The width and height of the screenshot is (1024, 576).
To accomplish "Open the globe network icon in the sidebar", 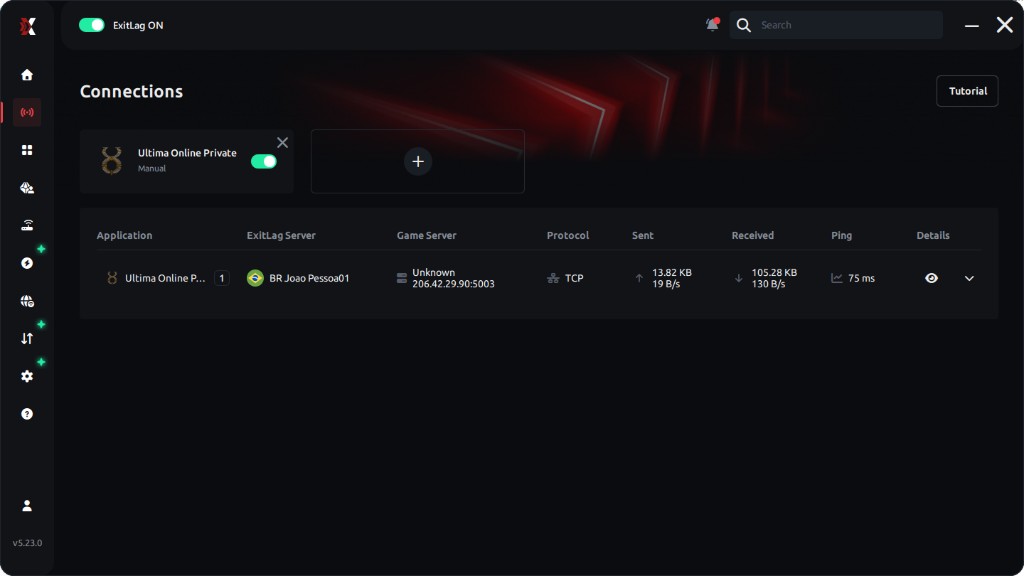I will coord(27,301).
